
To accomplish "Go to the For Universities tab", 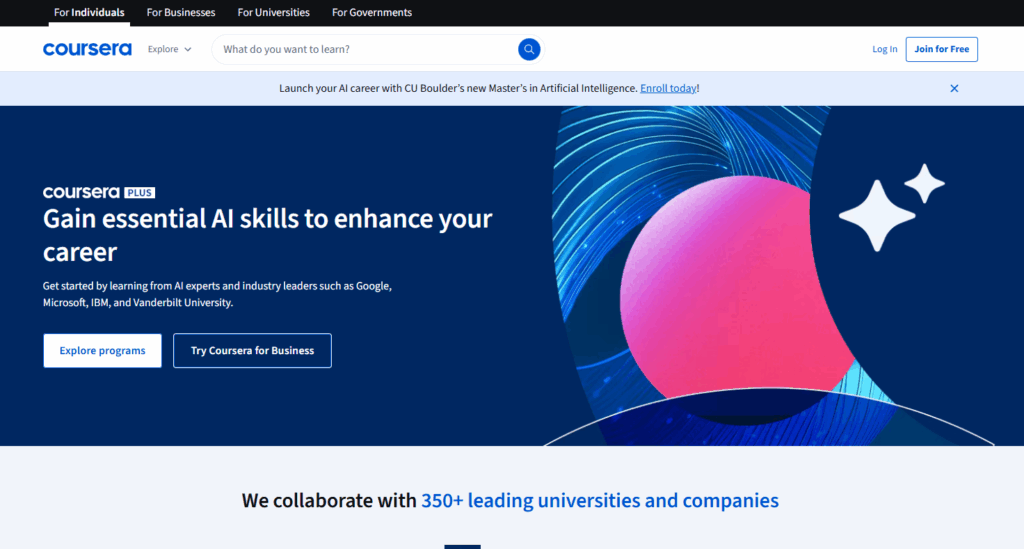I will [x=273, y=13].
